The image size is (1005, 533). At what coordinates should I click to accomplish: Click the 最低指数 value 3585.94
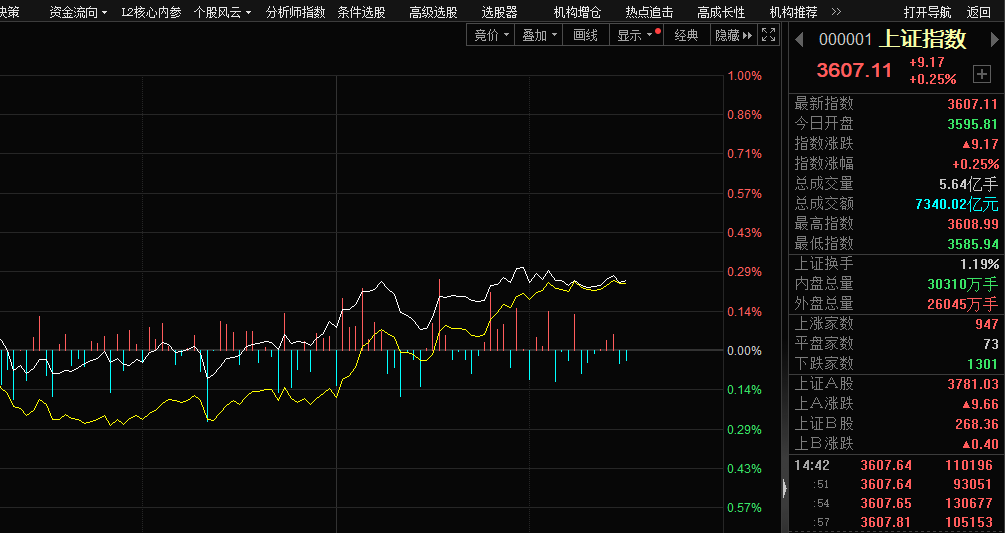973,243
